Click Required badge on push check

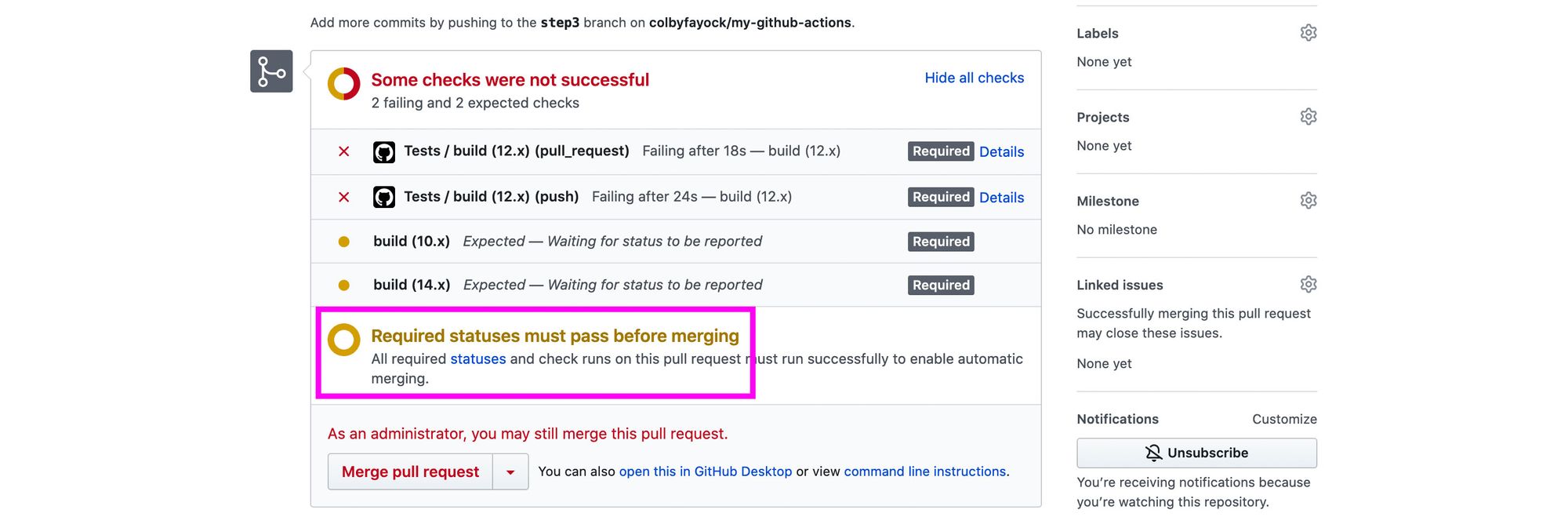[x=941, y=197]
